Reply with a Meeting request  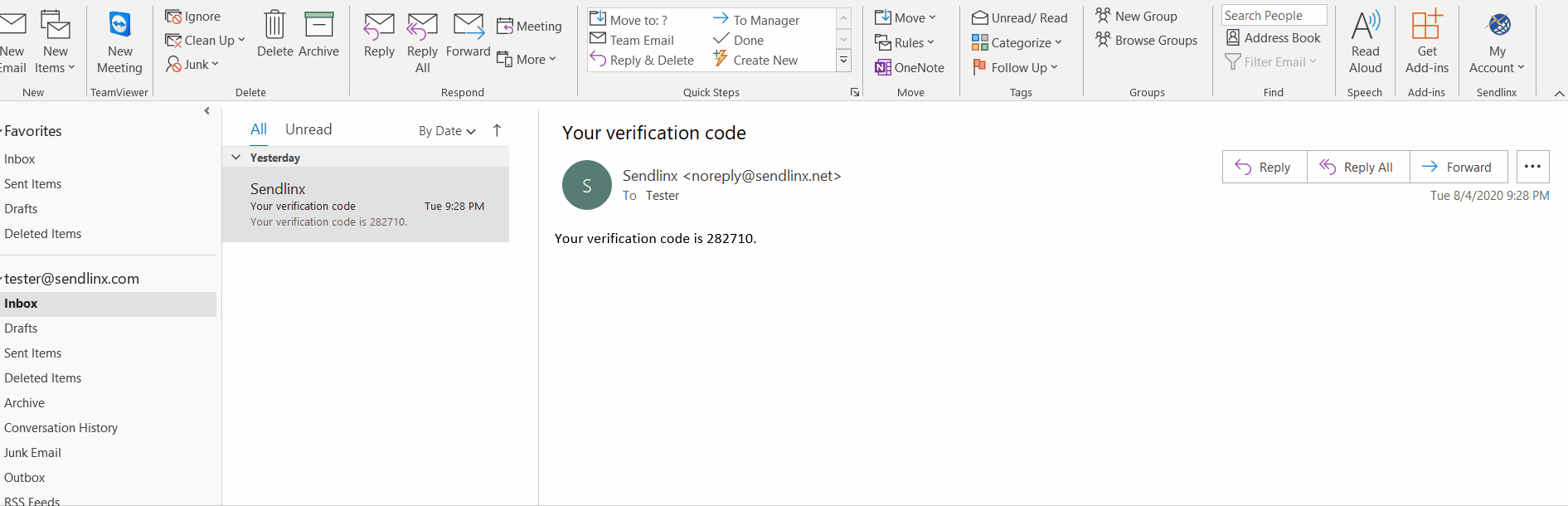(529, 27)
